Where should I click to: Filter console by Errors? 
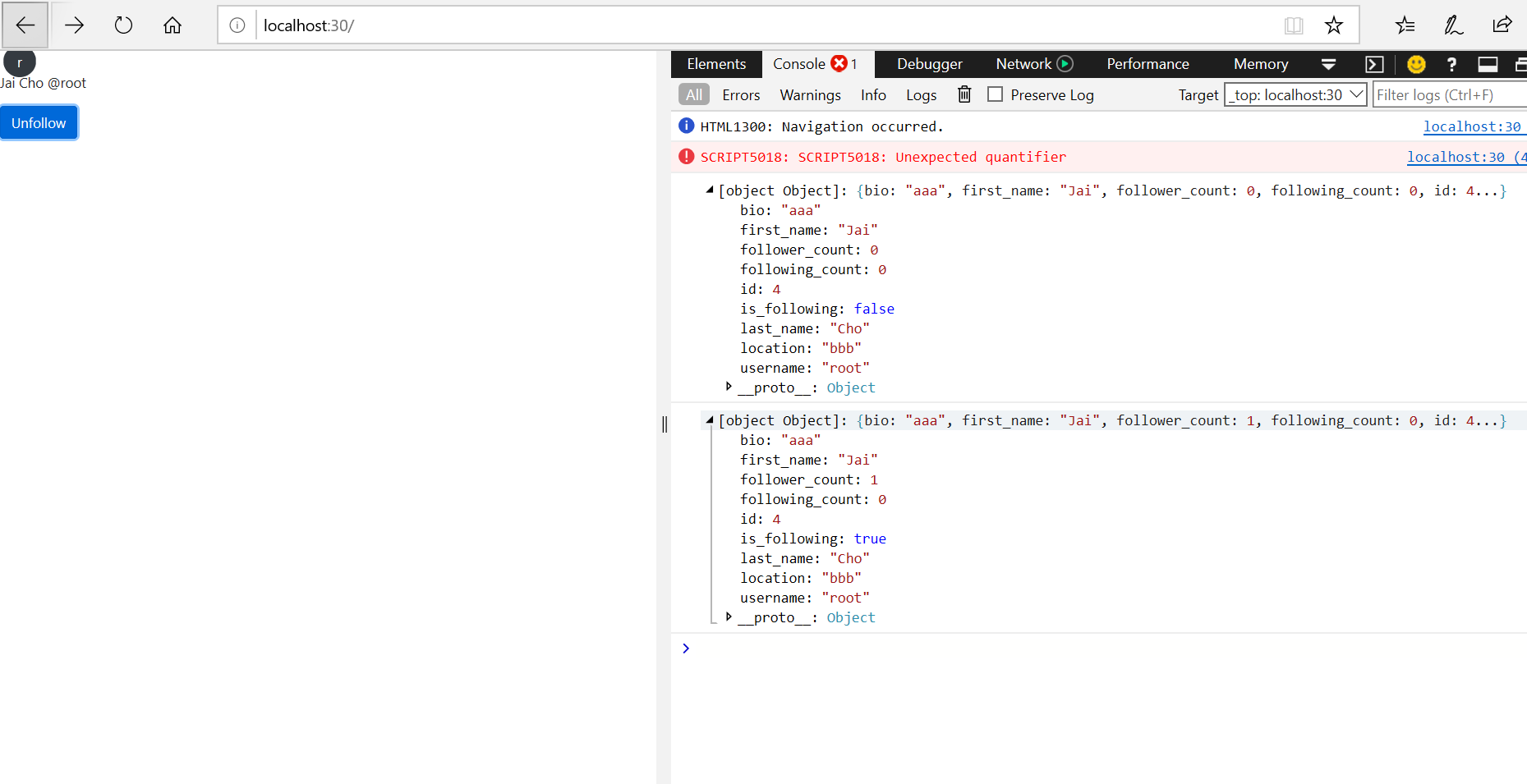(x=741, y=95)
